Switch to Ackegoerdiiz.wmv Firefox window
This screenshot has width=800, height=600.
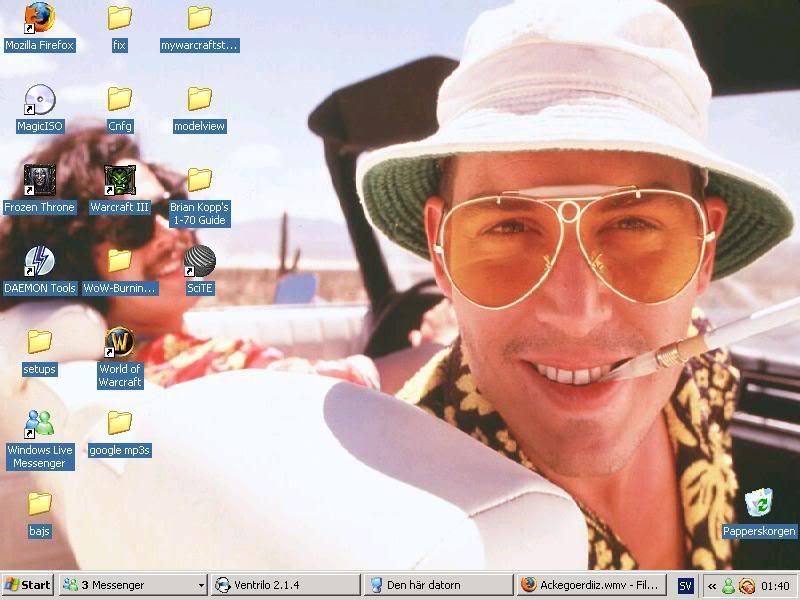coord(592,585)
